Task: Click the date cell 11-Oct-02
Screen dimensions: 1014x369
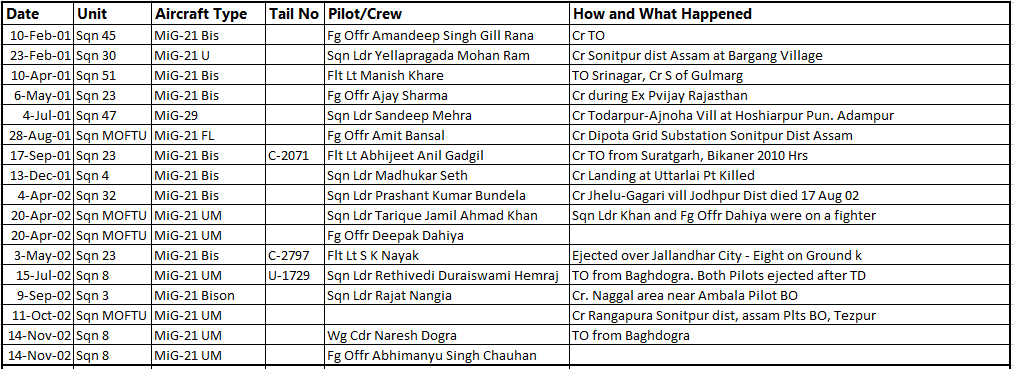Action: point(38,316)
